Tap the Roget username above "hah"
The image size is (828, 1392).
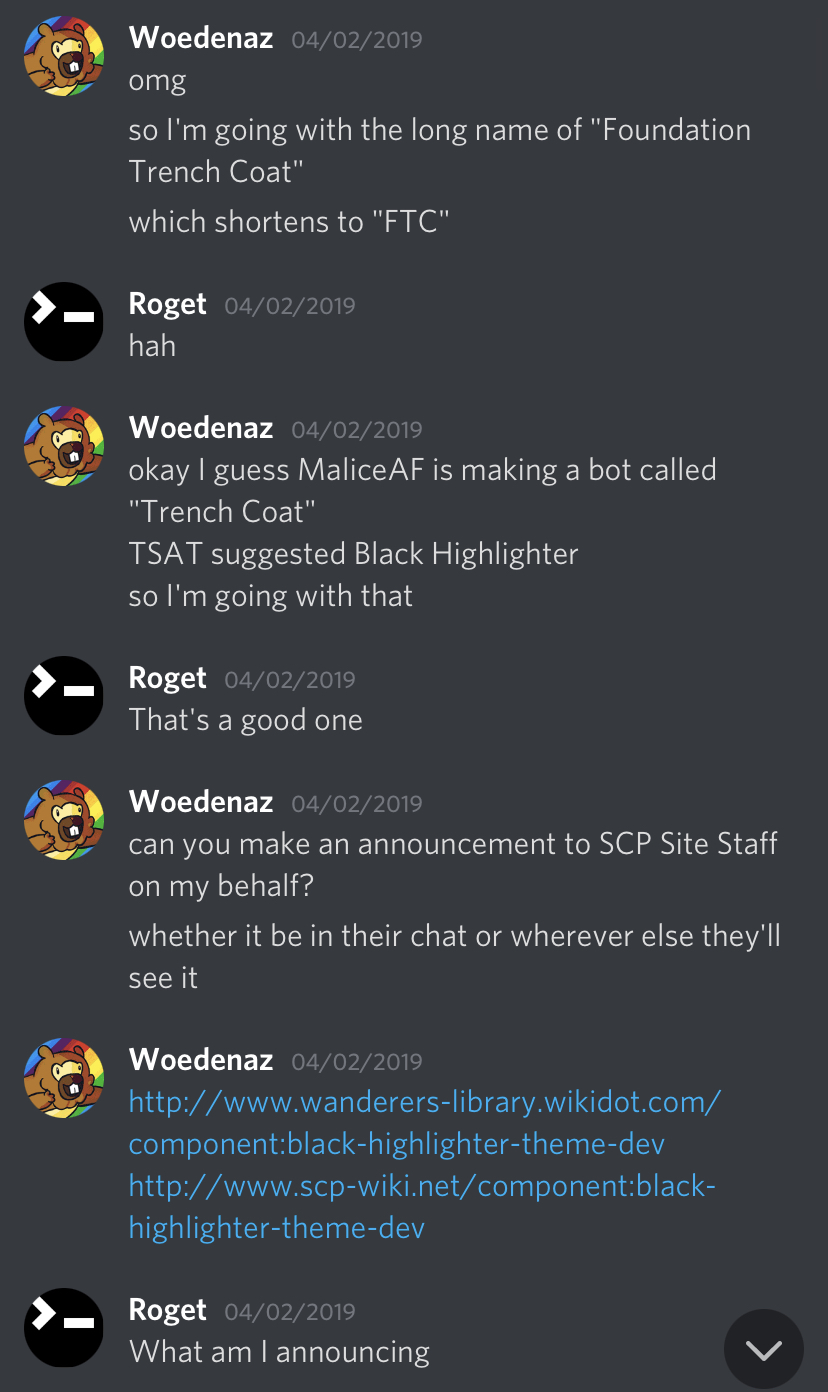coord(168,304)
